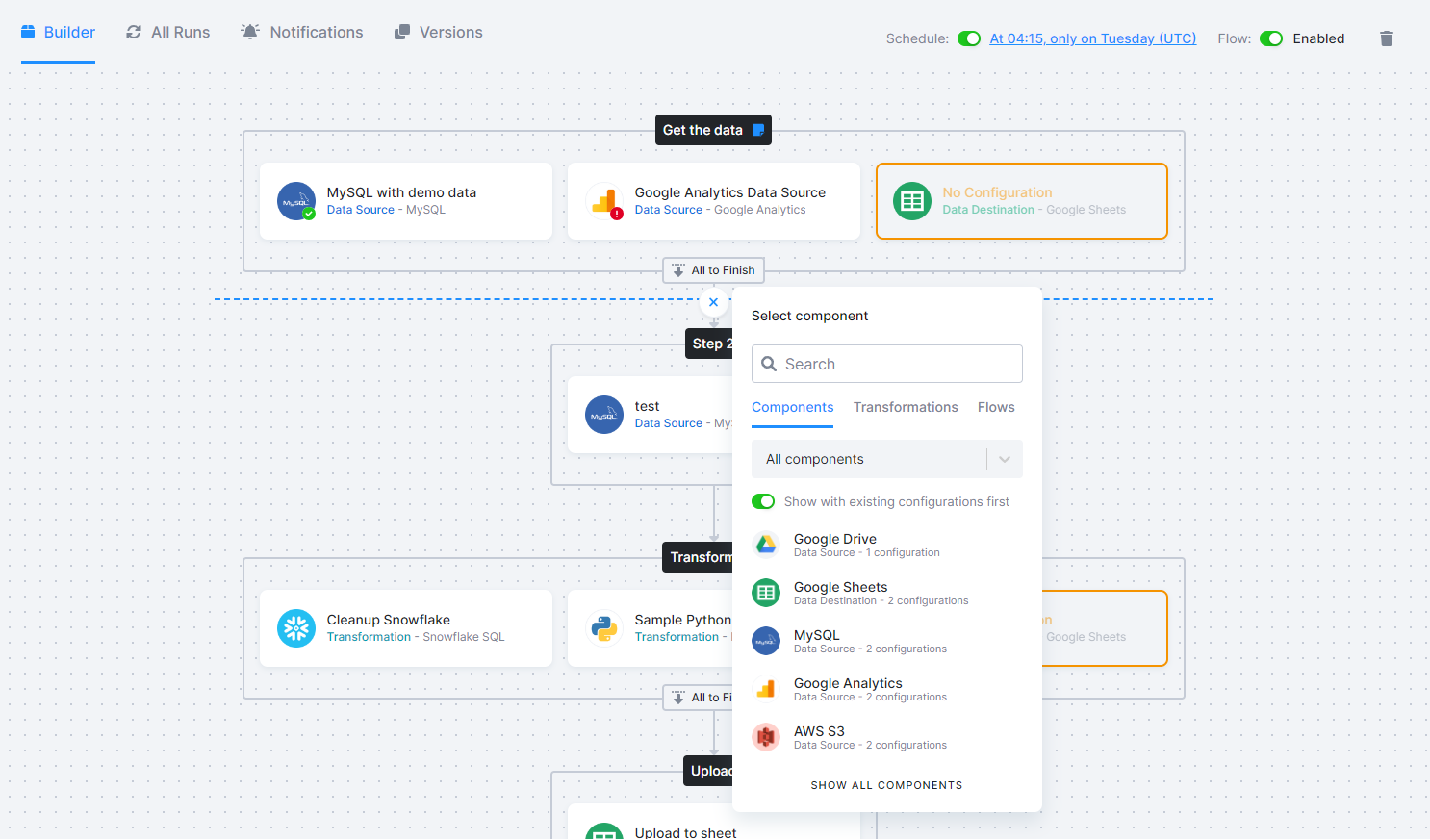Select the MySQL icon on the demo data card
1430x840 pixels.
click(x=295, y=200)
